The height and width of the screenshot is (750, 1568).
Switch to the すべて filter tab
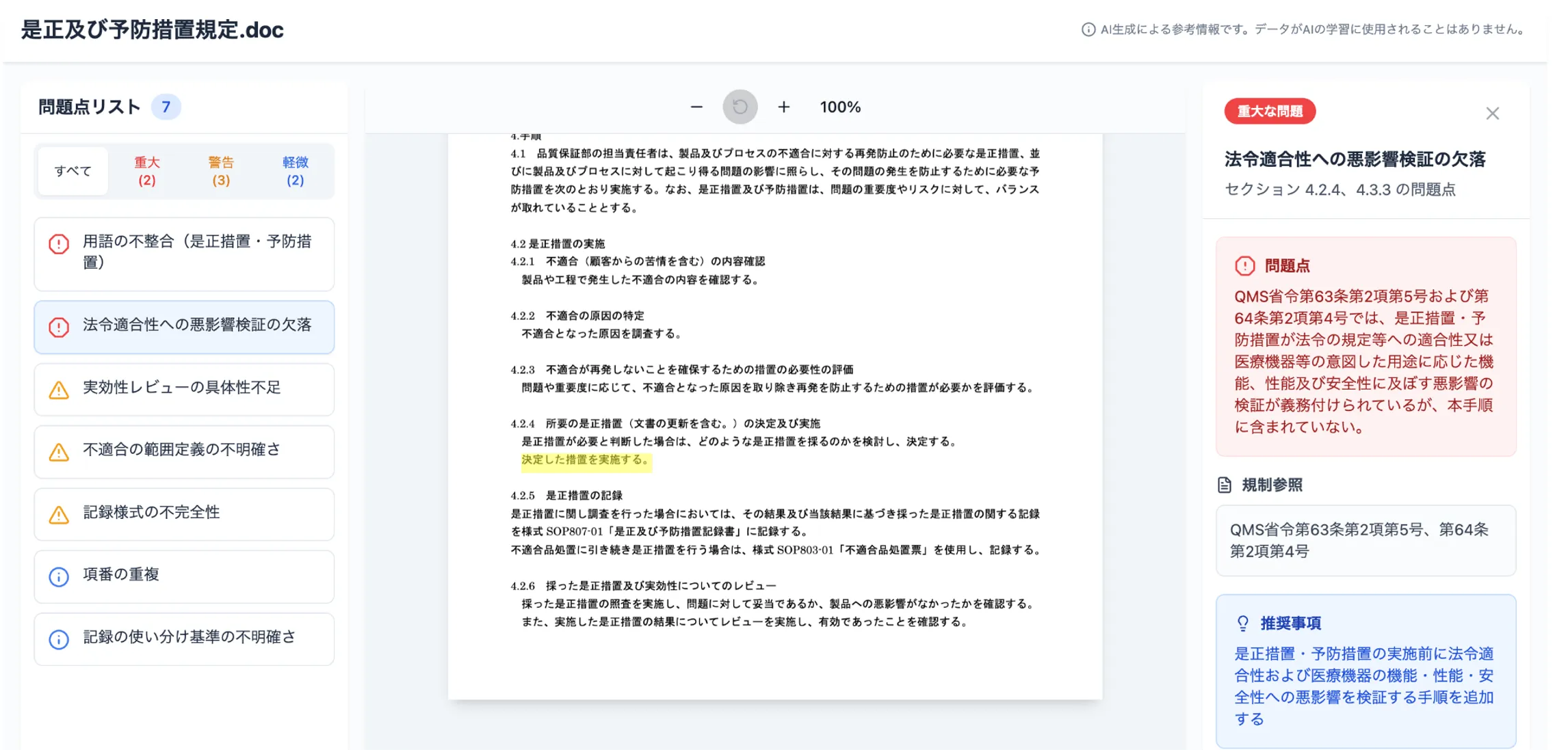point(73,171)
